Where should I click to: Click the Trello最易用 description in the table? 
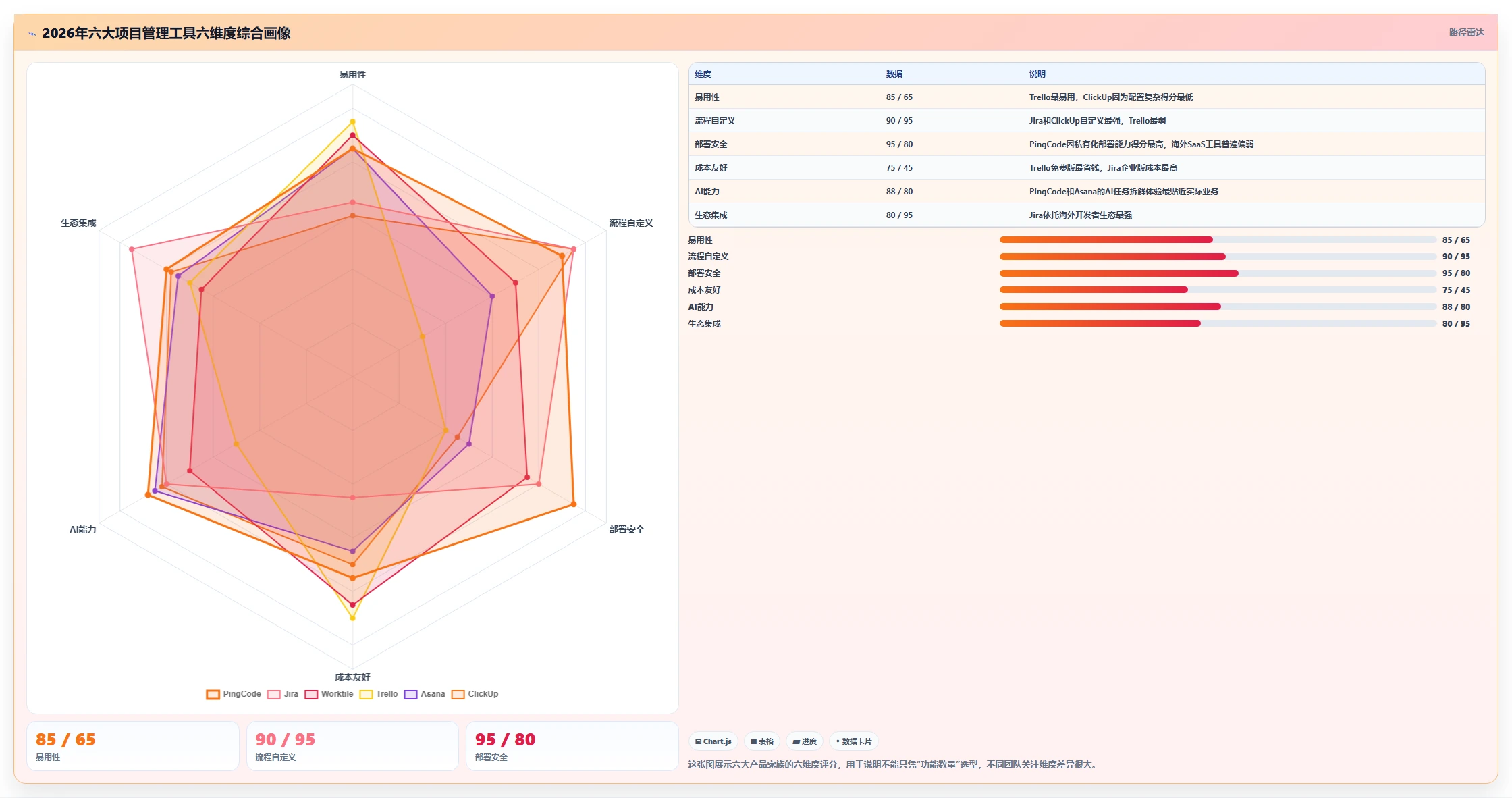pos(1110,97)
